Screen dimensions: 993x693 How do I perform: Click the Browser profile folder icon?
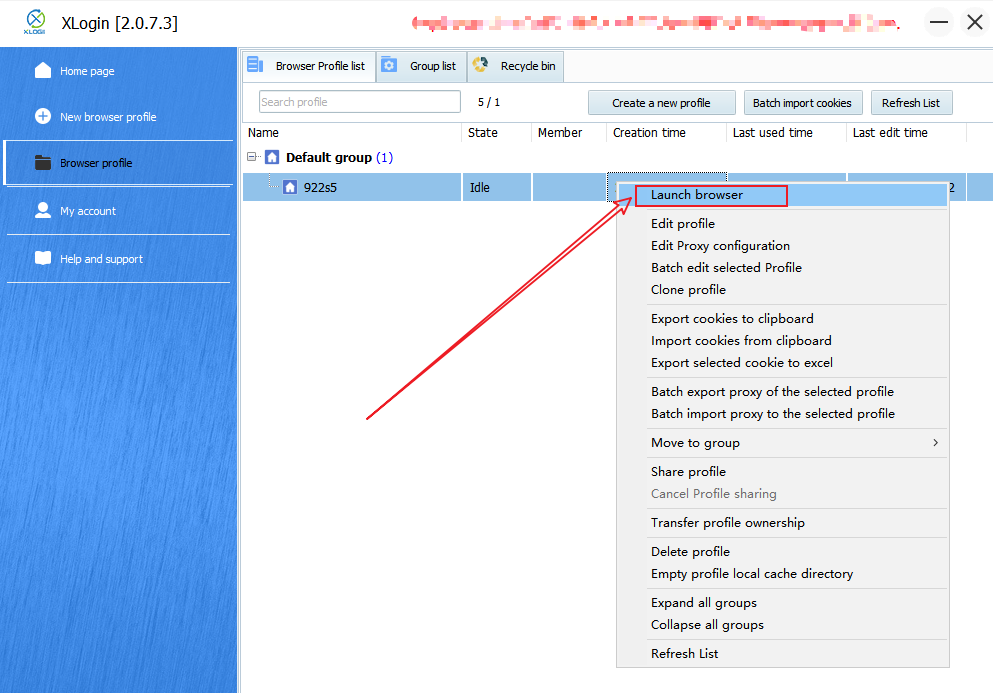(x=43, y=163)
